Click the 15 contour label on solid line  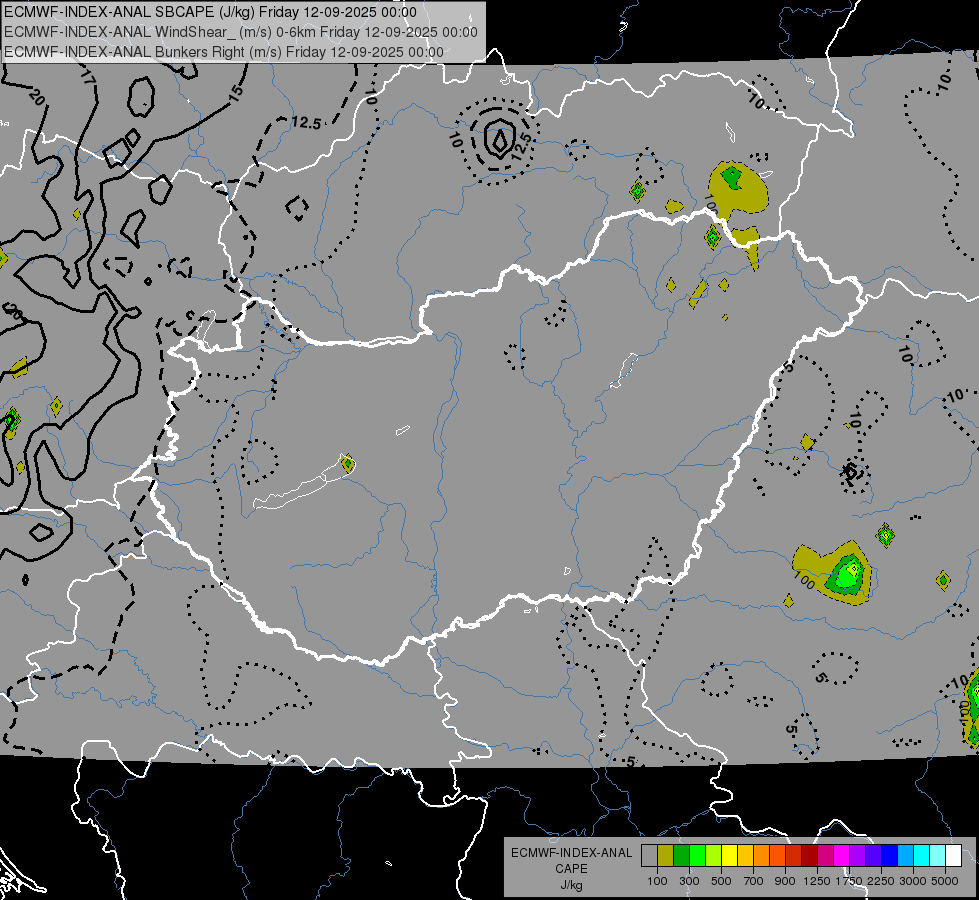pyautogui.click(x=235, y=92)
